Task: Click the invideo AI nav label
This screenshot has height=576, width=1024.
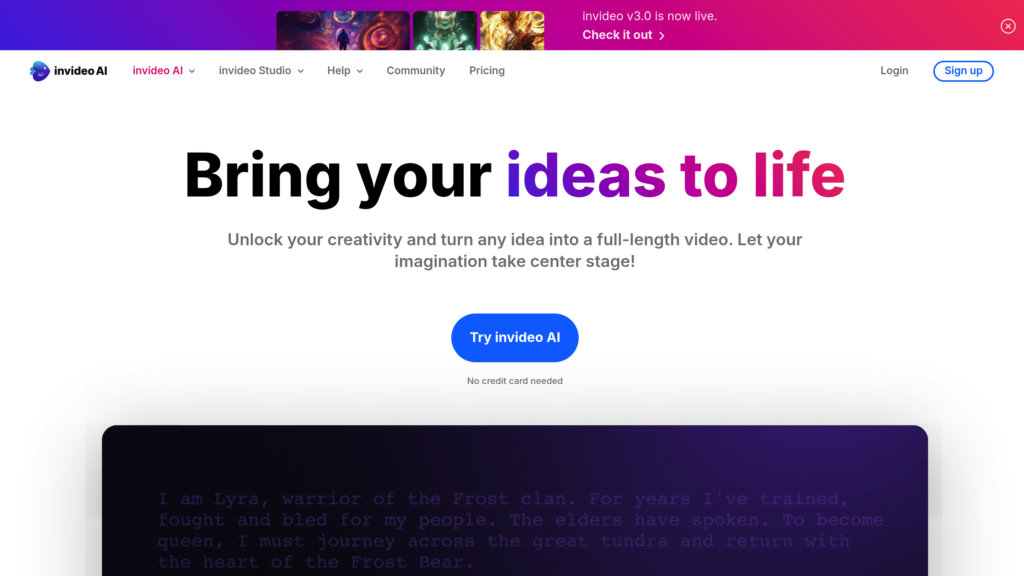Action: click(157, 71)
